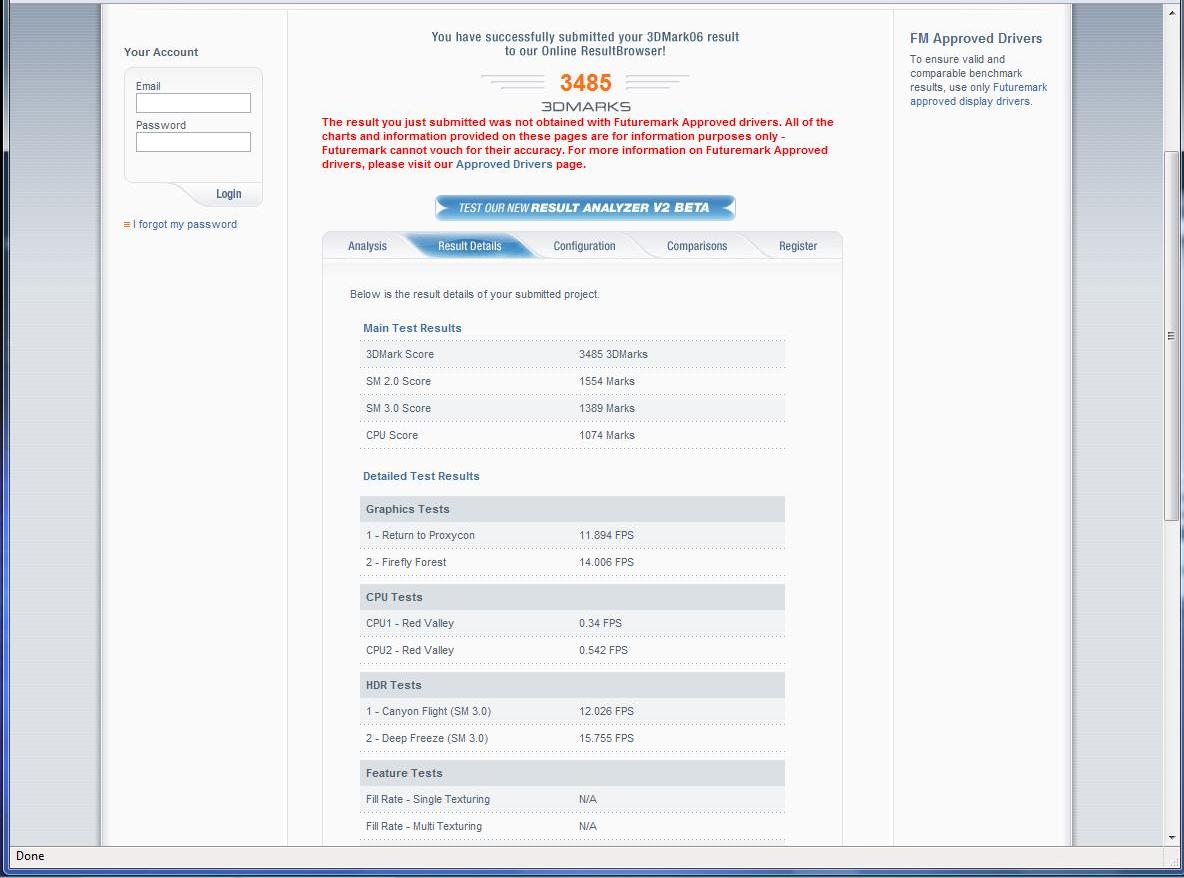Click the 'Your Account' heading

(161, 52)
